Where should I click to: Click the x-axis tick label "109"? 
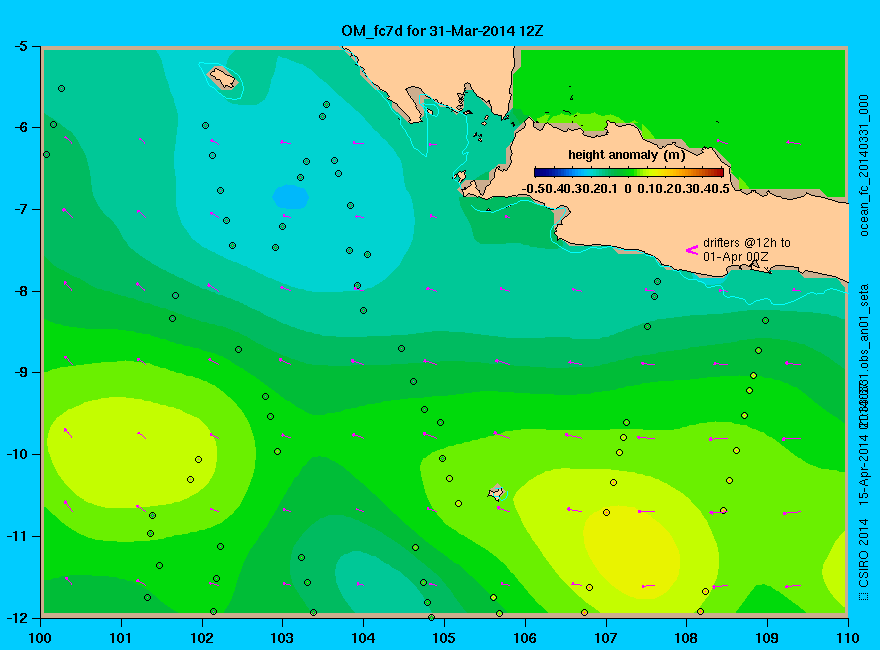click(x=767, y=638)
